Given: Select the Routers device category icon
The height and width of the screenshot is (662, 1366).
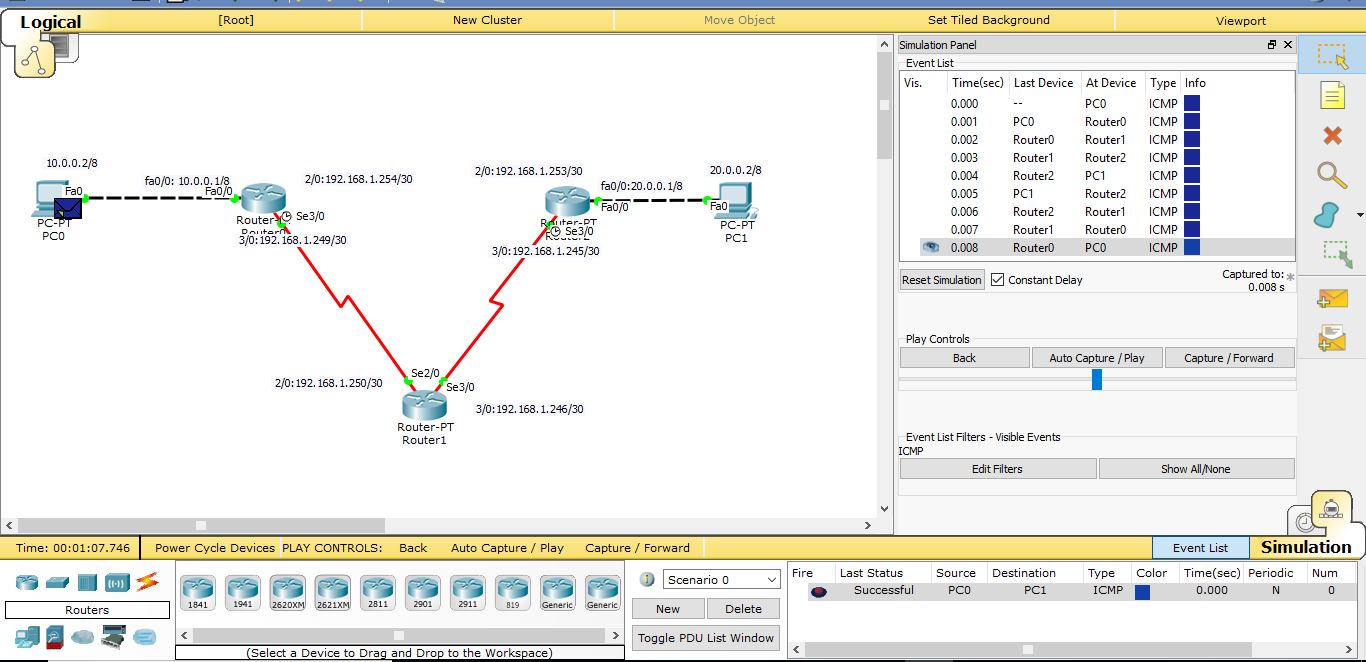Looking at the screenshot, I should pos(27,582).
